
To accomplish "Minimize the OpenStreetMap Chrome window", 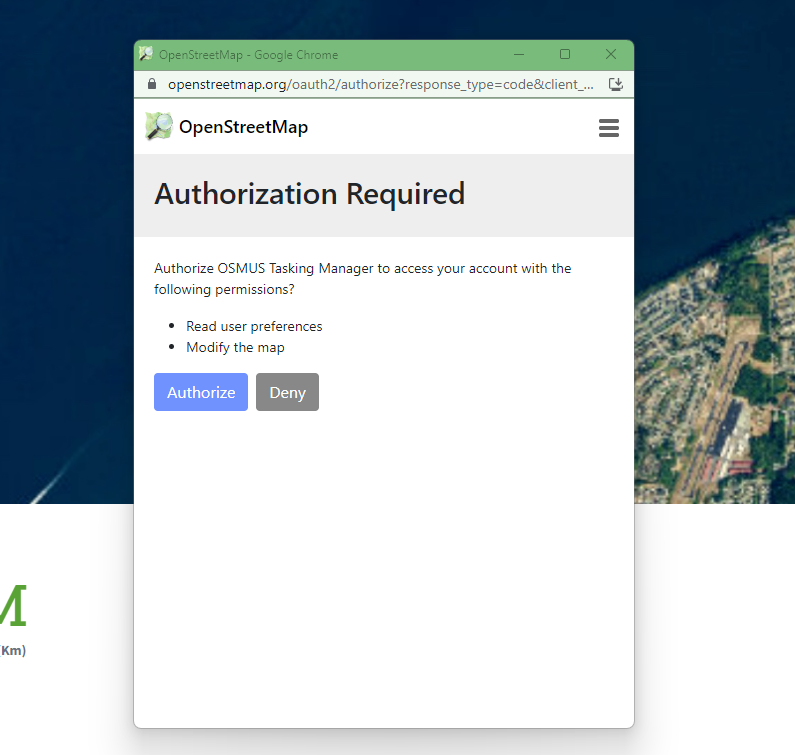I will [x=519, y=54].
